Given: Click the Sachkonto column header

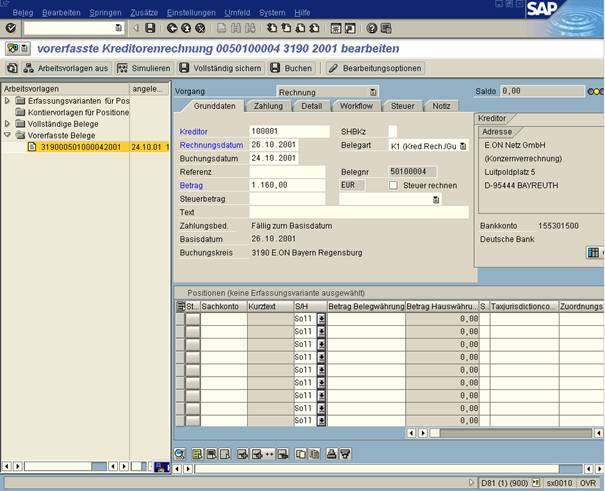Looking at the screenshot, I should coord(224,307).
